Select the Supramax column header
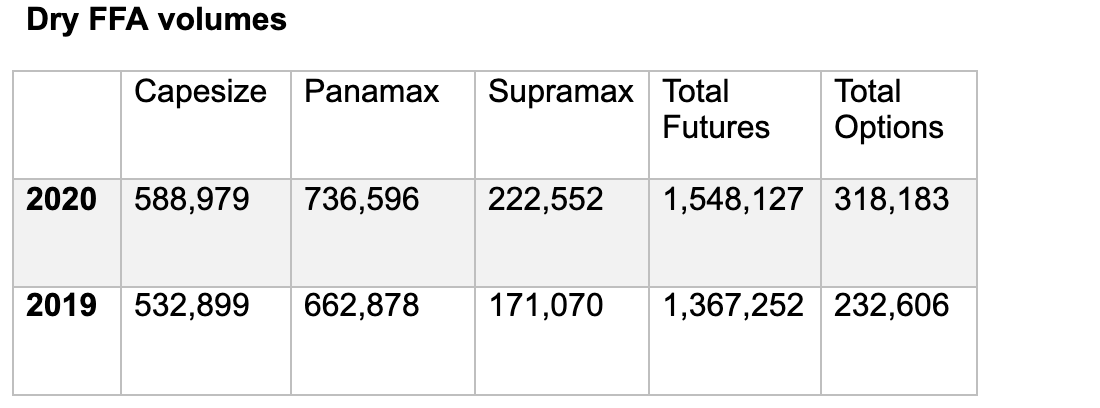Image resolution: width=1100 pixels, height=408 pixels. 560,92
